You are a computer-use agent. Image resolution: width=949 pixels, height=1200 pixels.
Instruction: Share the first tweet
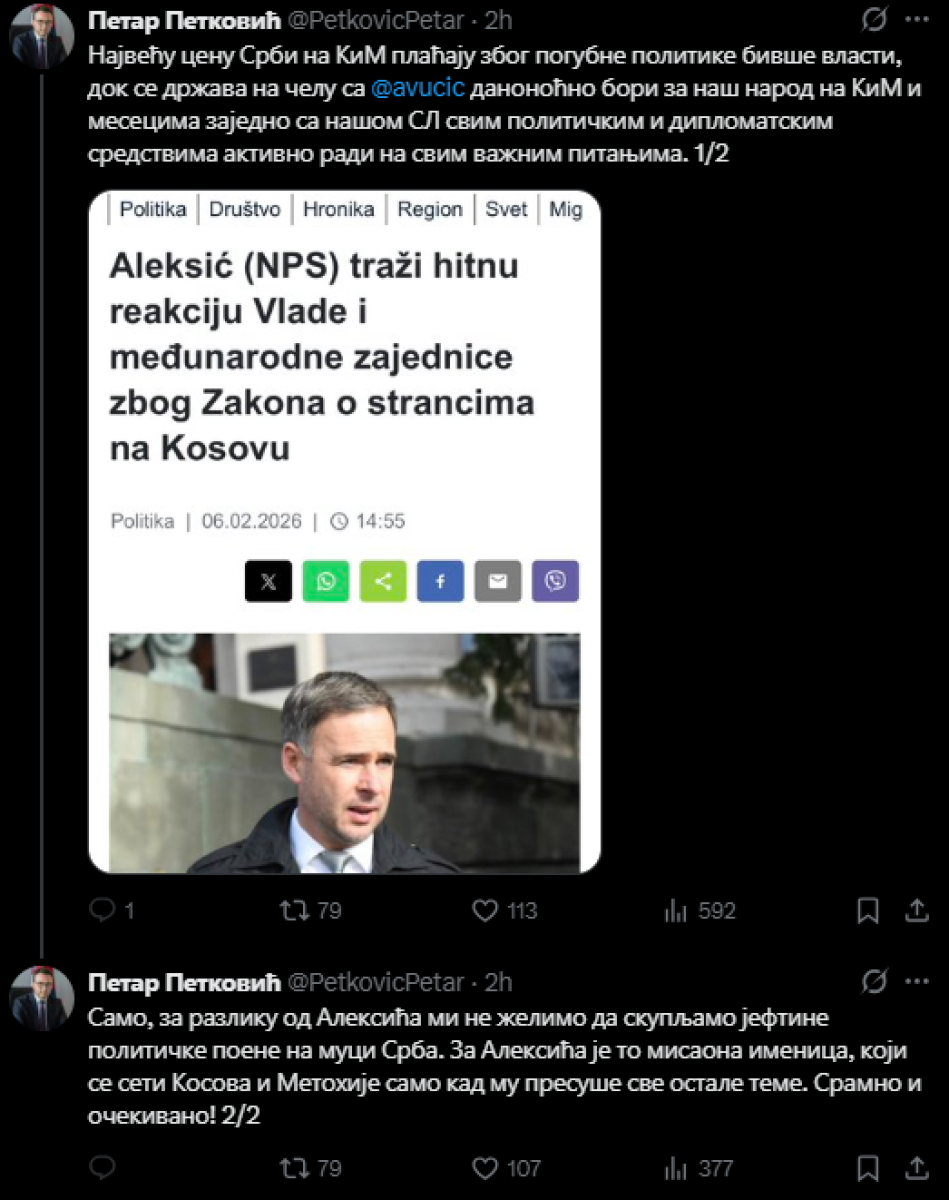point(916,910)
